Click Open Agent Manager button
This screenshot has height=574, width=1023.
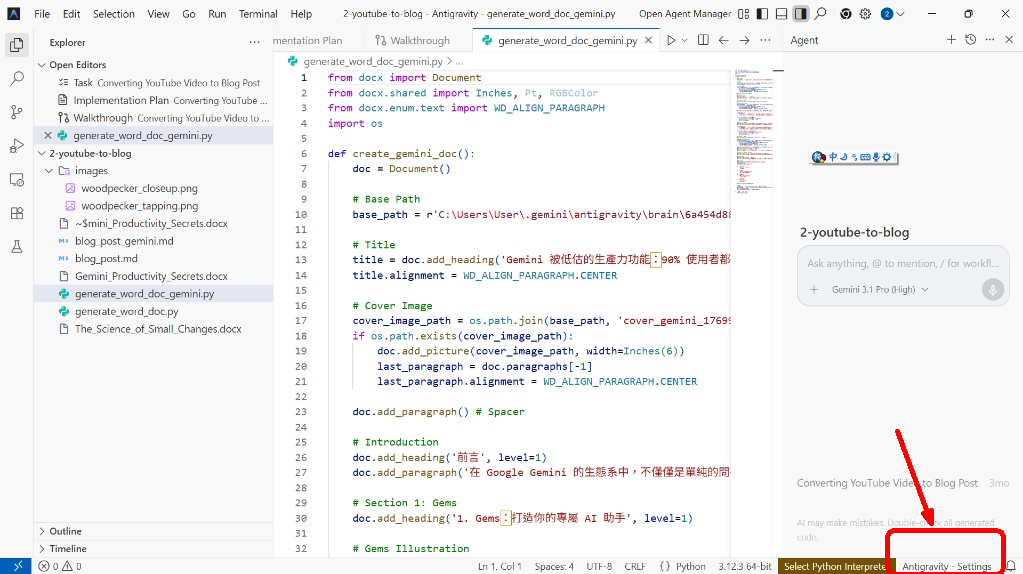[x=685, y=14]
